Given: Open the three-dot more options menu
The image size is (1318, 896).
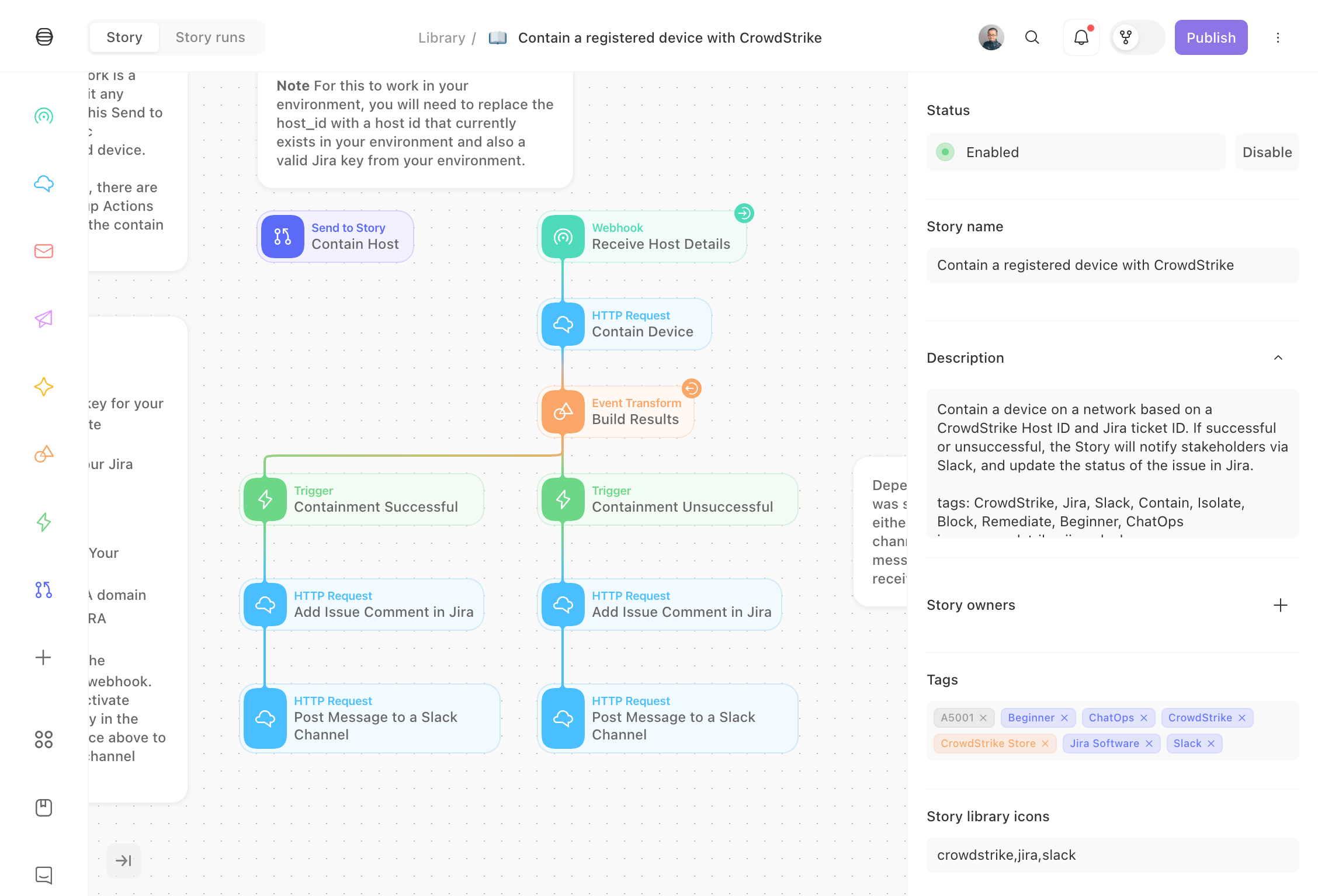Looking at the screenshot, I should pos(1278,38).
